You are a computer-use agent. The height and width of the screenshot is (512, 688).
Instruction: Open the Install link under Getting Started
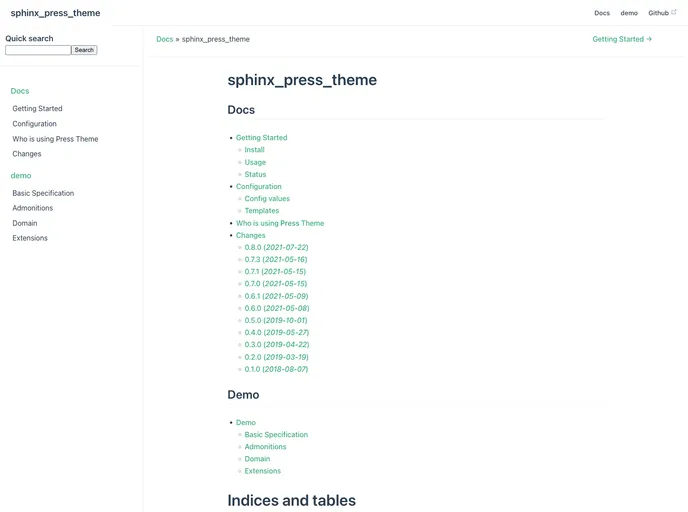[x=254, y=150]
